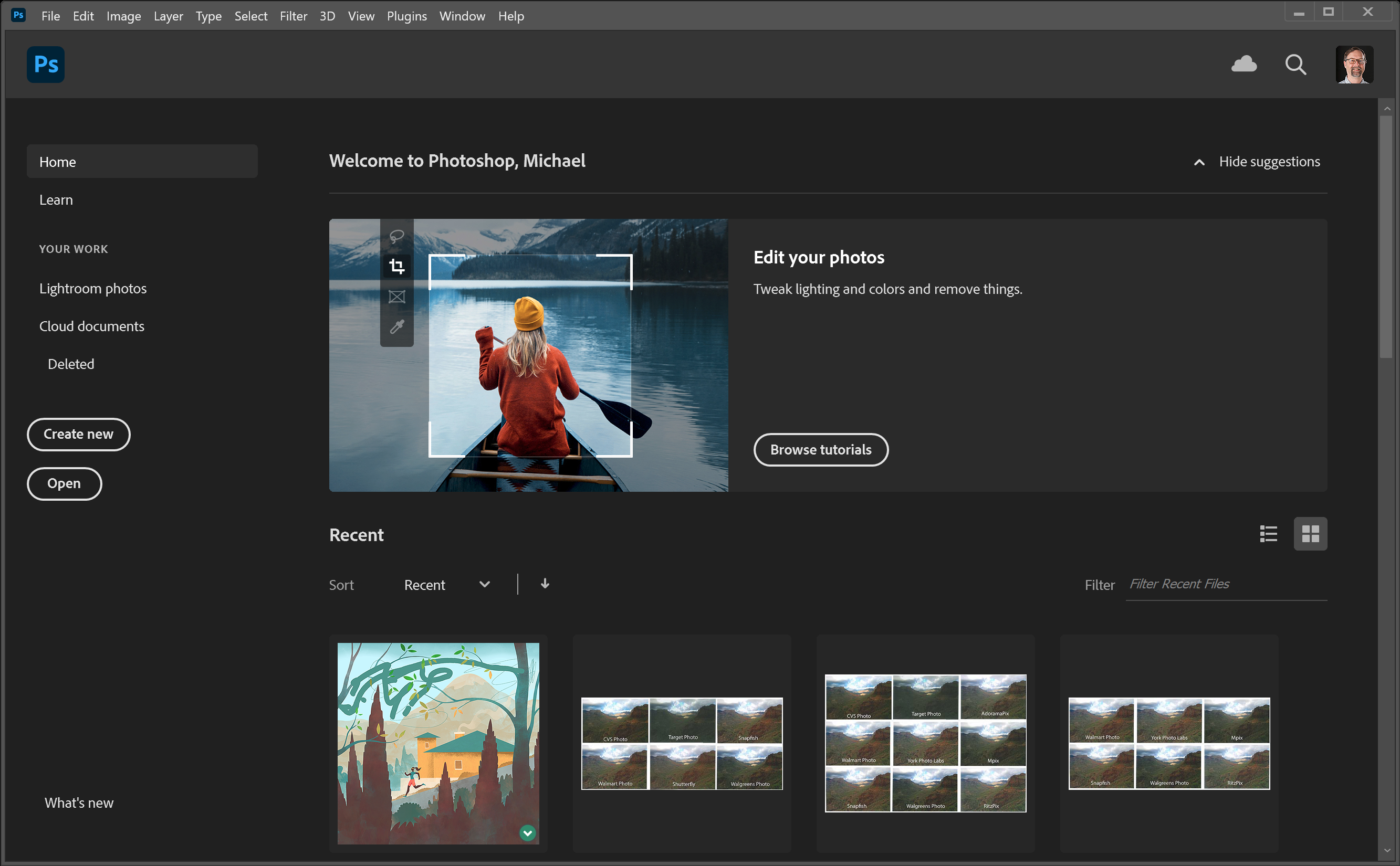Click the Browse tutorials button
The height and width of the screenshot is (866, 1400).
coord(821,450)
